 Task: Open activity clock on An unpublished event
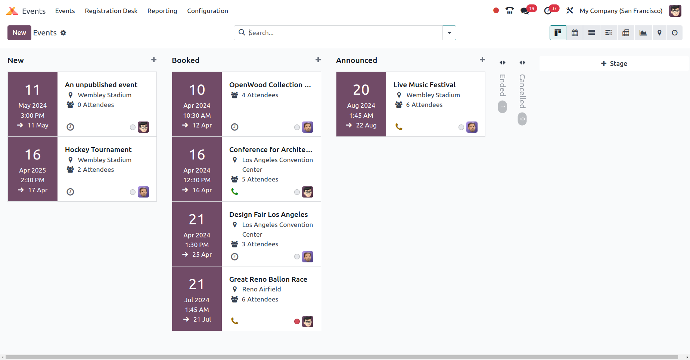(x=70, y=127)
